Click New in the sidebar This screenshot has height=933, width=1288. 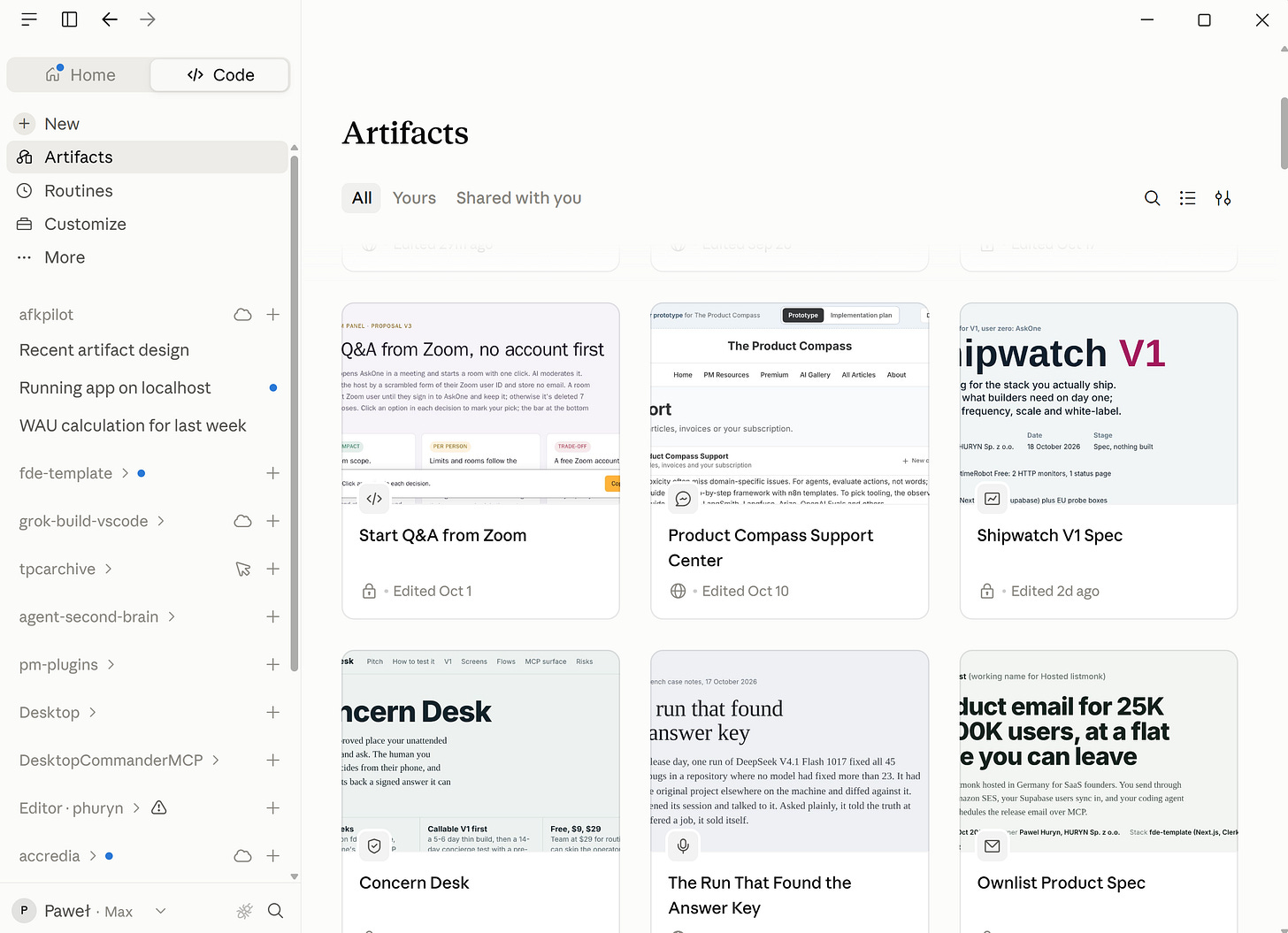[147, 124]
